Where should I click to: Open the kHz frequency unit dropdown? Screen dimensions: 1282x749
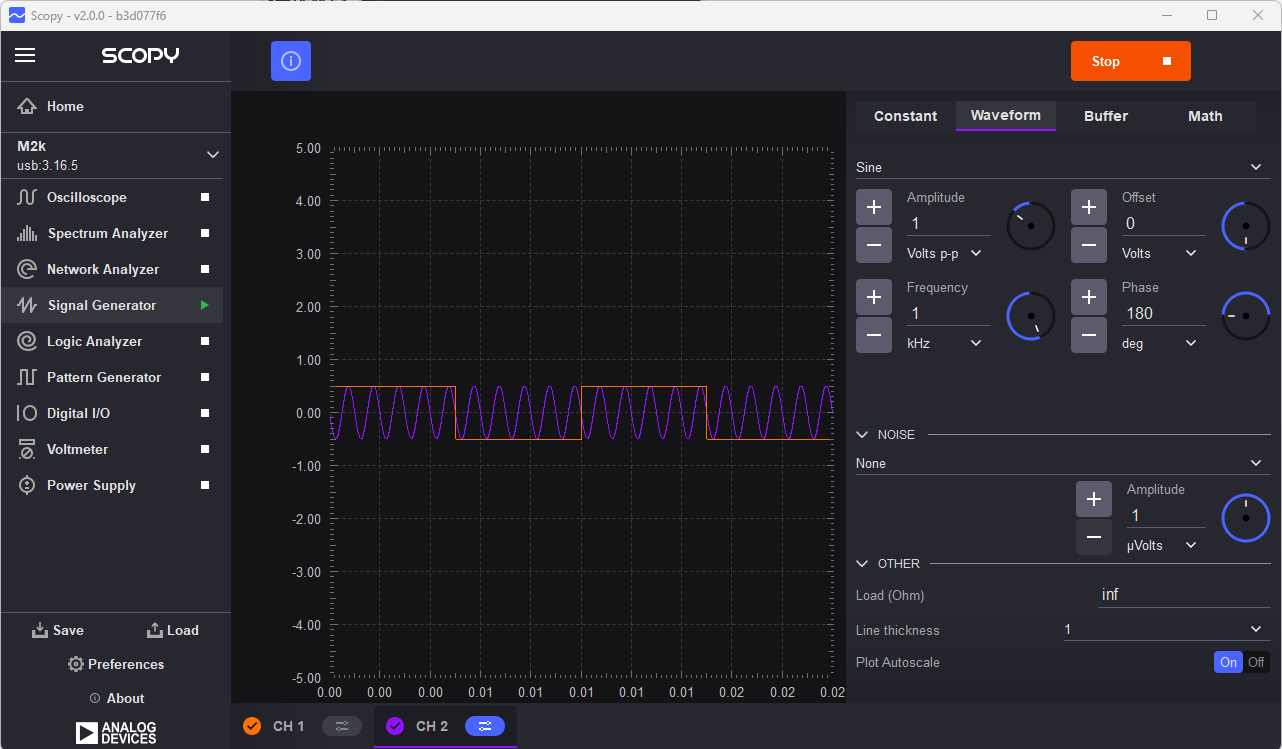[x=945, y=343]
